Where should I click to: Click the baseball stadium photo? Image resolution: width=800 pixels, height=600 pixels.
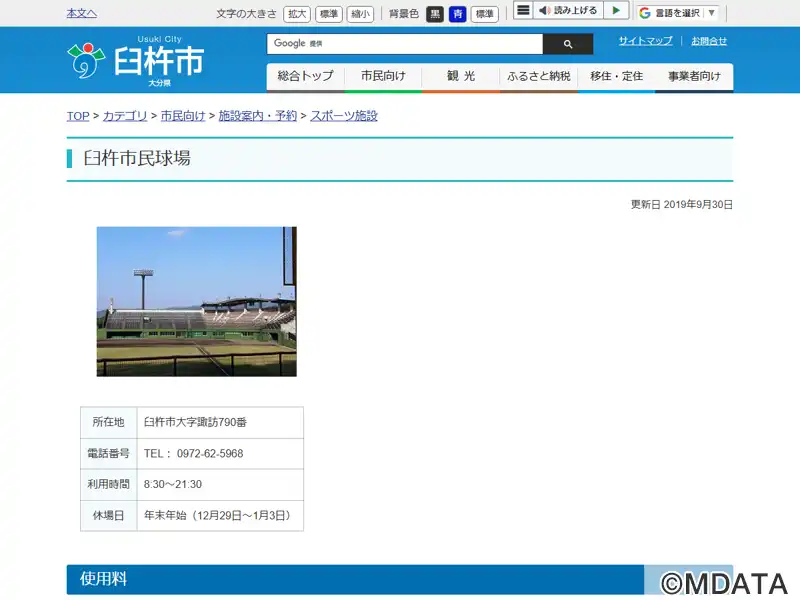click(196, 302)
